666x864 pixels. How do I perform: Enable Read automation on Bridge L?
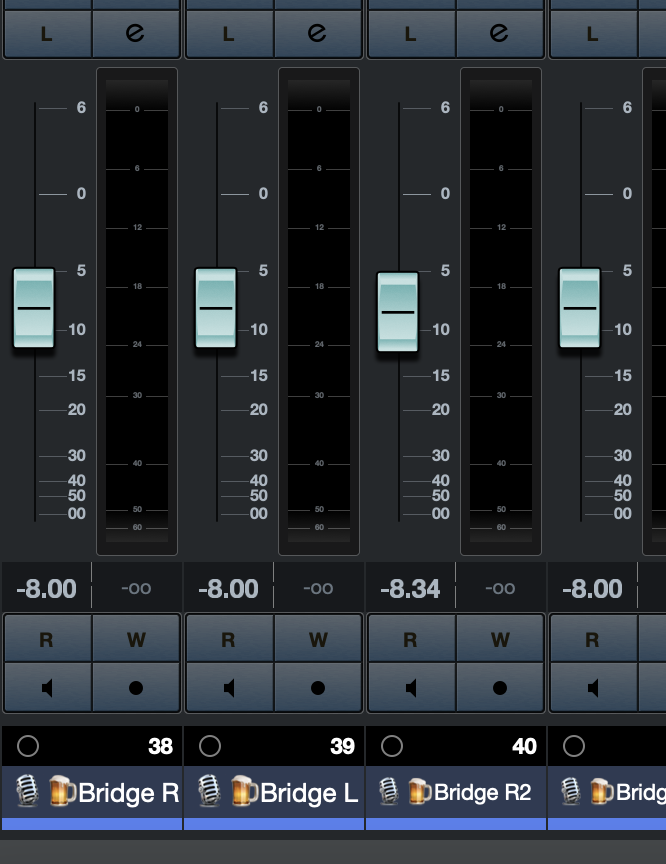229,639
